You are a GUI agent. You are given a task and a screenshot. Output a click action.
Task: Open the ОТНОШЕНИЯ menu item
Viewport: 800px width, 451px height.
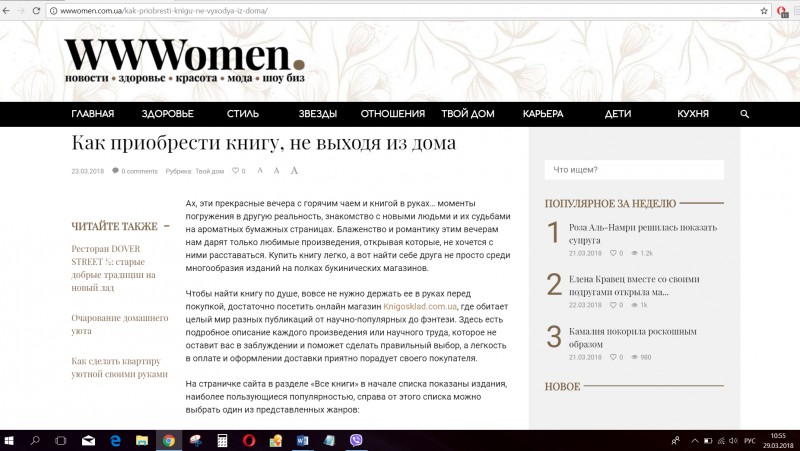pos(393,114)
